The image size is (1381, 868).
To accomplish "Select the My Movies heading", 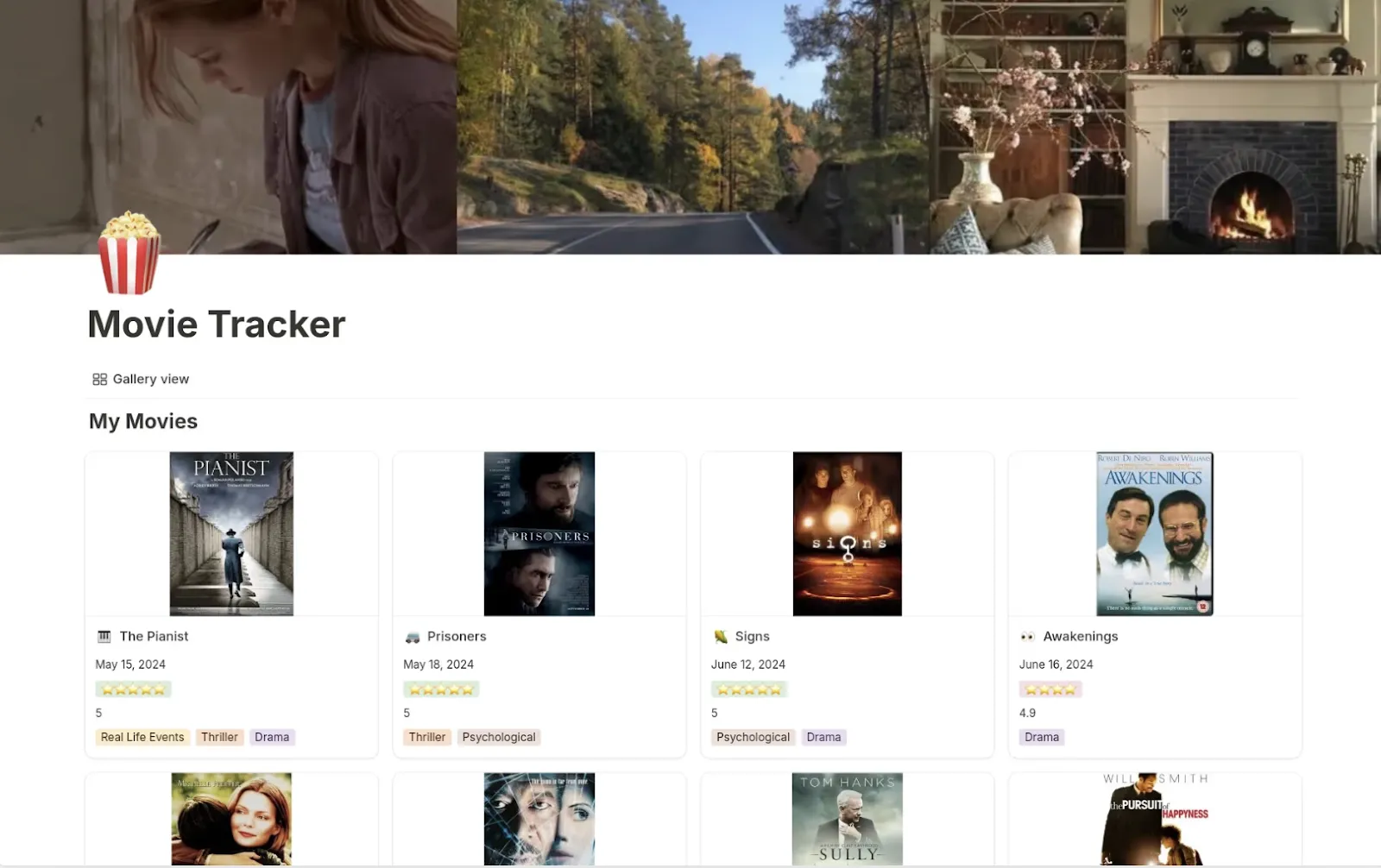I will pos(143,421).
